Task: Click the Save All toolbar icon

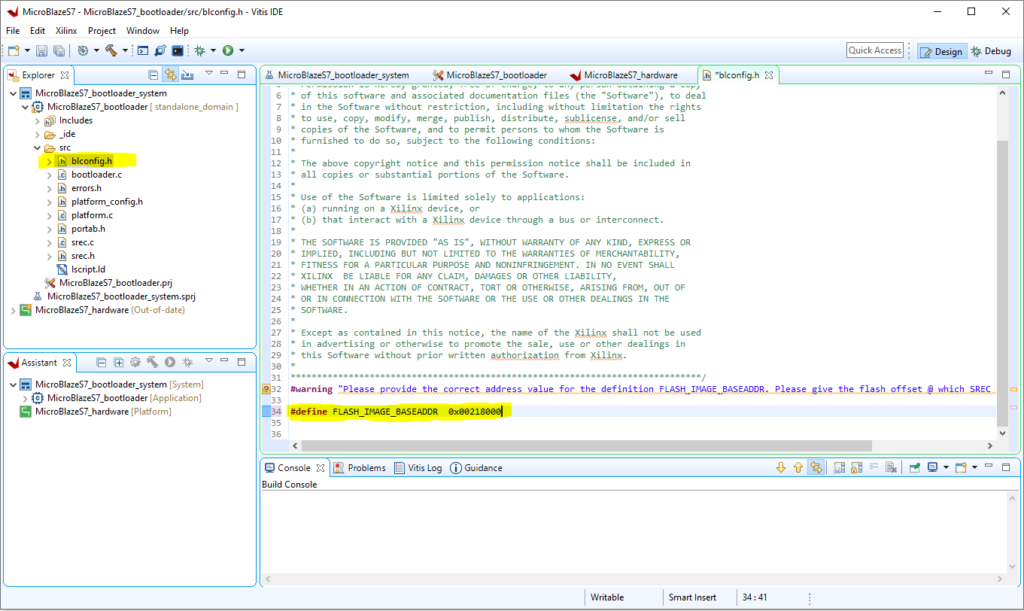Action: [59, 50]
